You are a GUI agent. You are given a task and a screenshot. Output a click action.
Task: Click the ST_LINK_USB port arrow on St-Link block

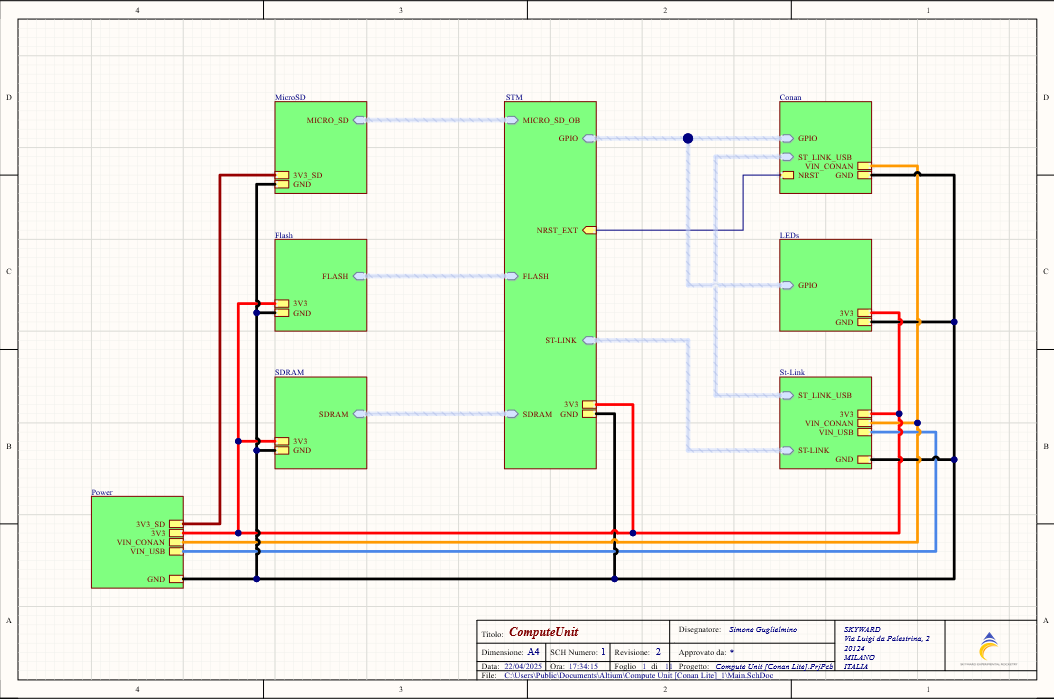tap(786, 395)
